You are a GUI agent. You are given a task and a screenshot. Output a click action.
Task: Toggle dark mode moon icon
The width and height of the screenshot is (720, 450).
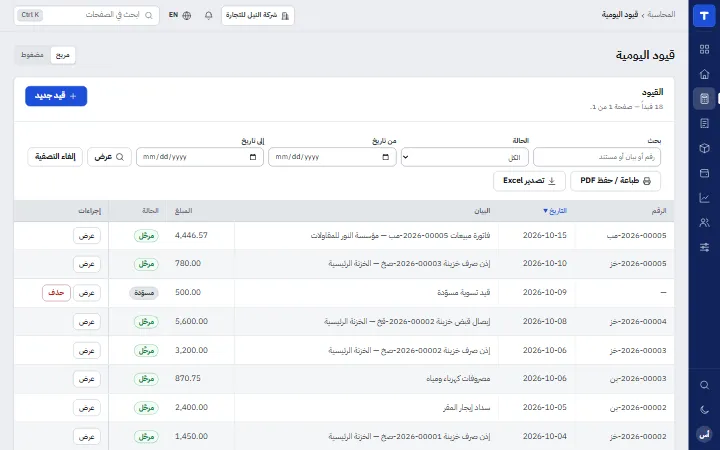click(704, 410)
